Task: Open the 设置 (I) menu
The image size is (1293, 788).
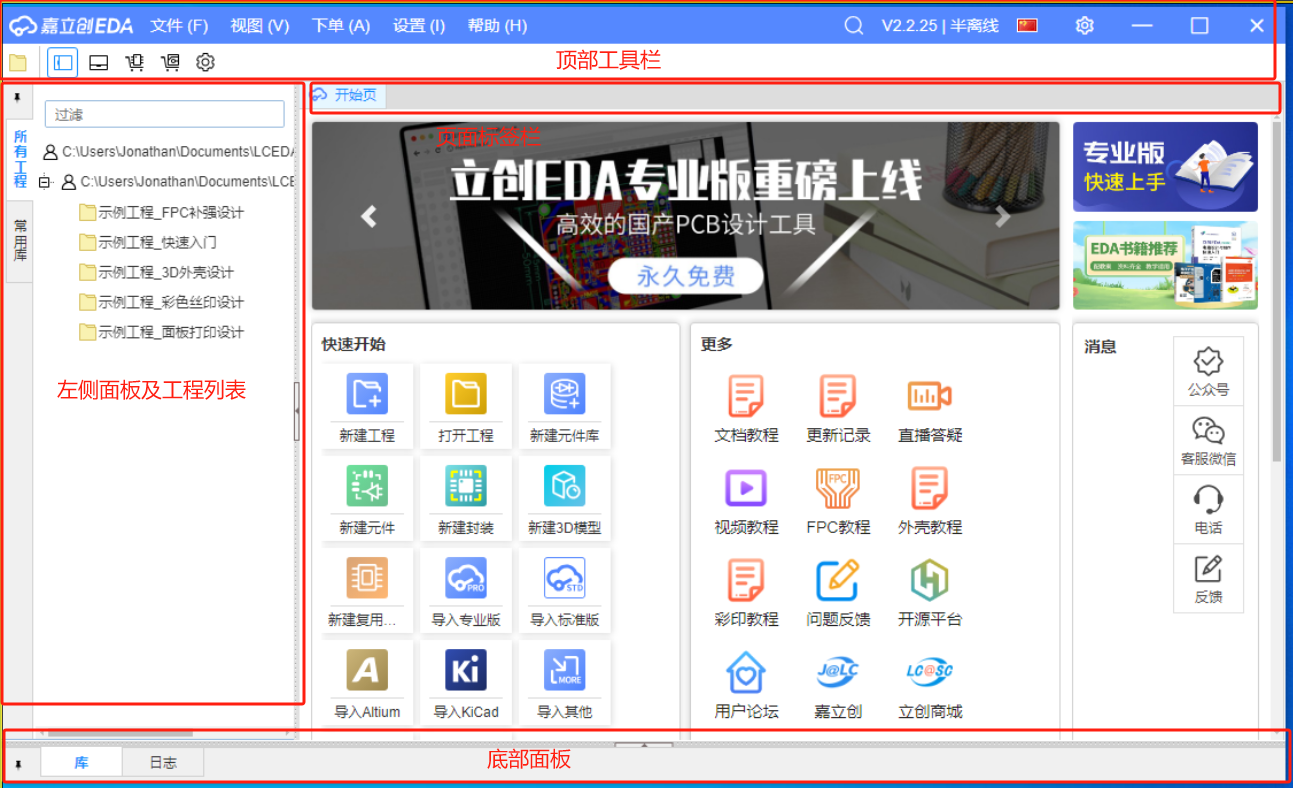Action: [419, 25]
